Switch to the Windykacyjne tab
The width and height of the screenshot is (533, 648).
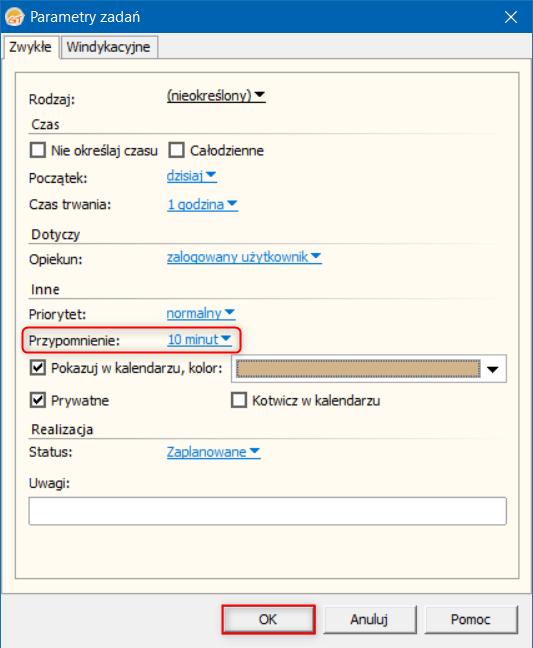point(109,47)
